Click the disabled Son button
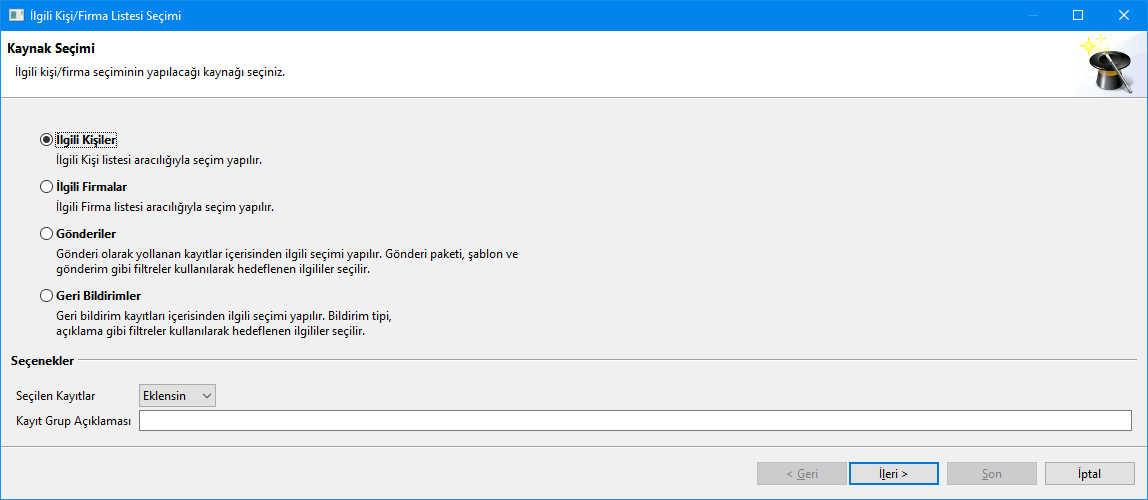The width and height of the screenshot is (1148, 500). coord(991,473)
